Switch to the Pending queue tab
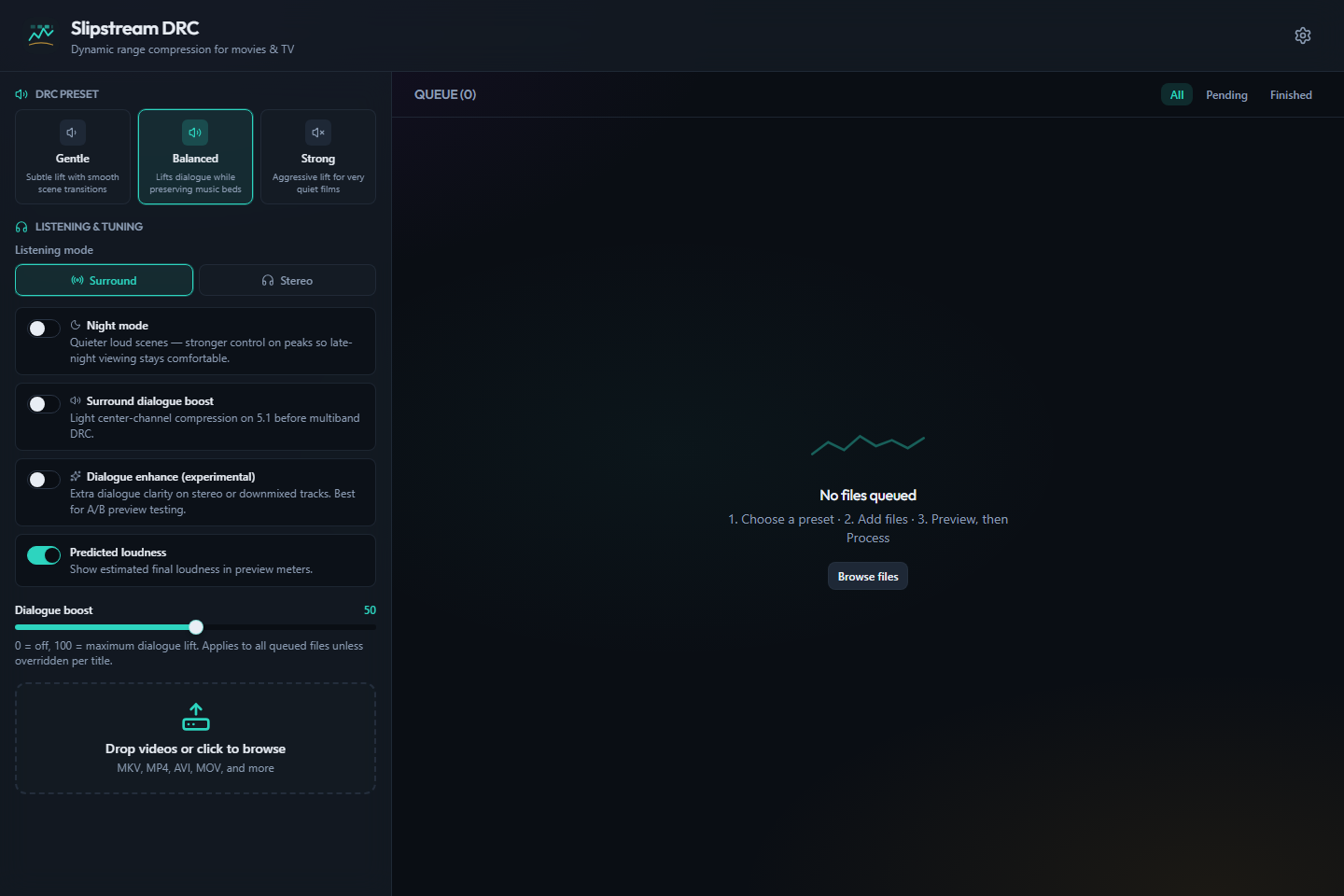The height and width of the screenshot is (896, 1344). pos(1226,95)
